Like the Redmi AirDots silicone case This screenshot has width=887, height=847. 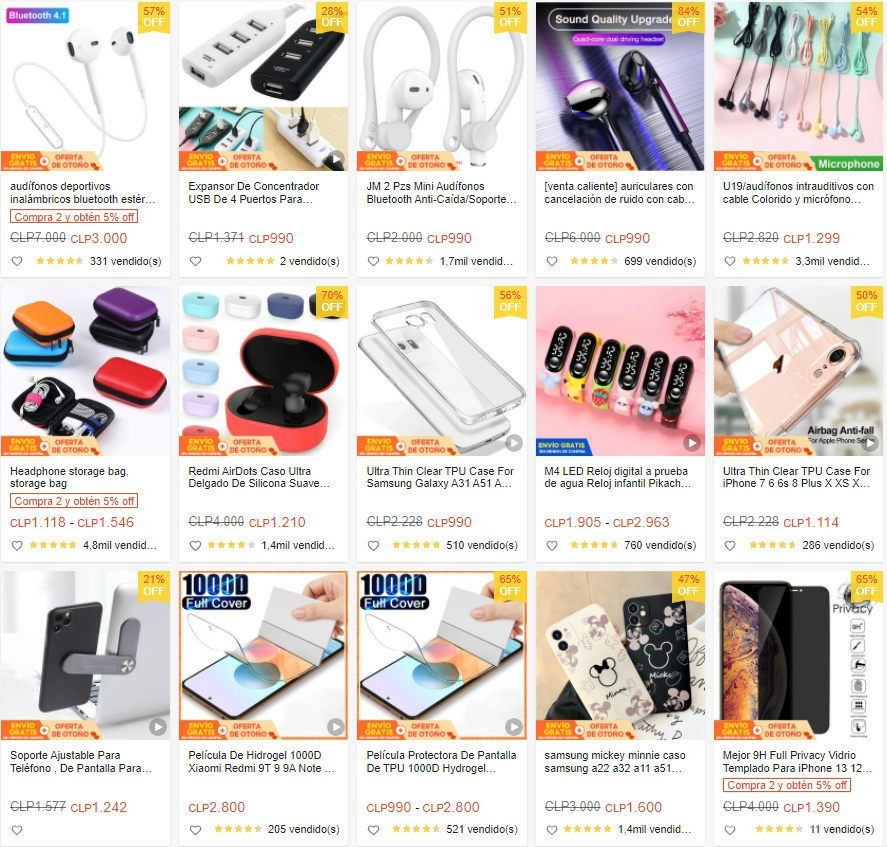click(x=195, y=545)
